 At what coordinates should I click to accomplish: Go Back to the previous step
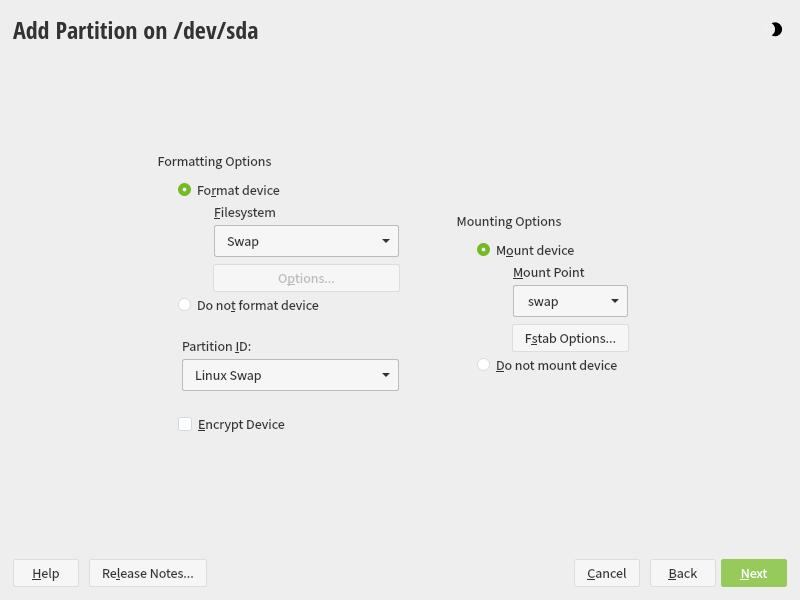(683, 573)
